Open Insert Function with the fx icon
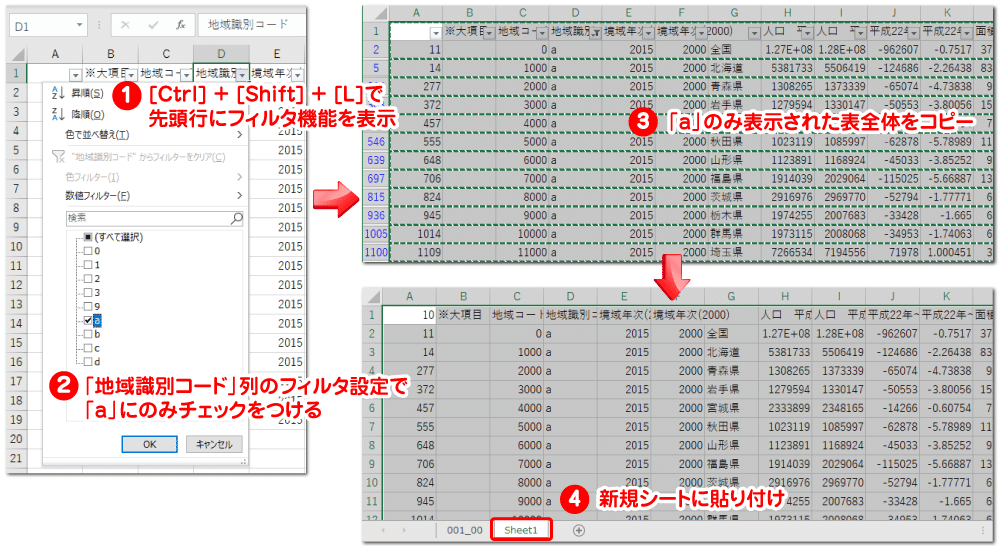Viewport: 1000px width, 546px height. 180,25
